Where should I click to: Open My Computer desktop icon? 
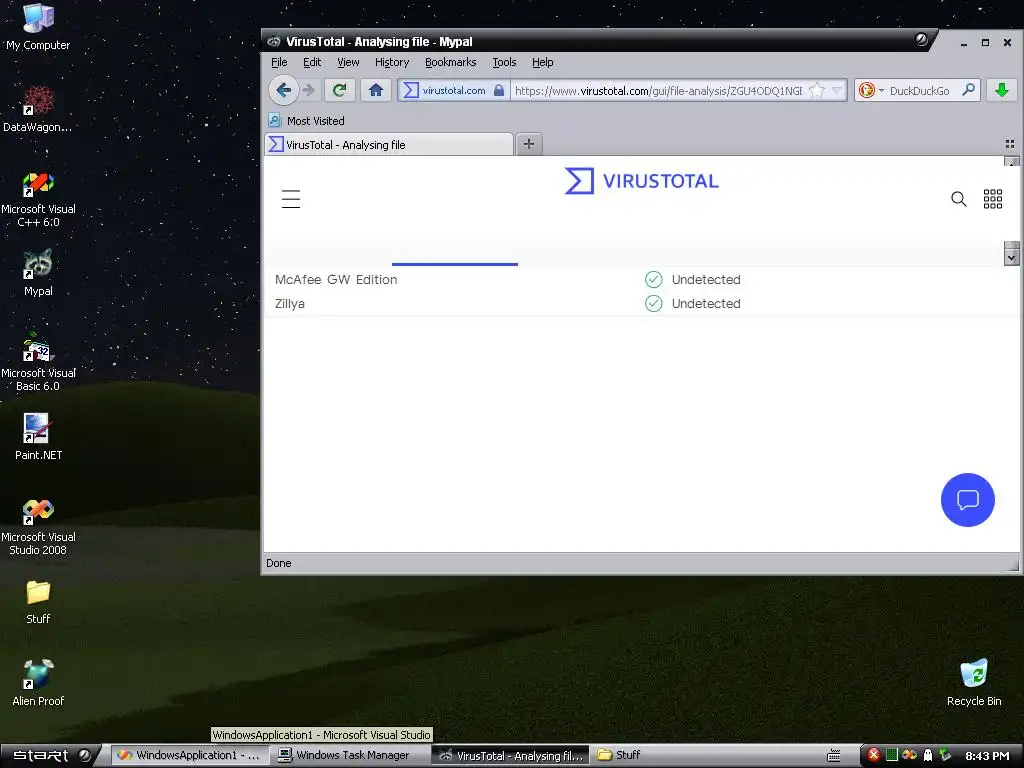coord(38,27)
